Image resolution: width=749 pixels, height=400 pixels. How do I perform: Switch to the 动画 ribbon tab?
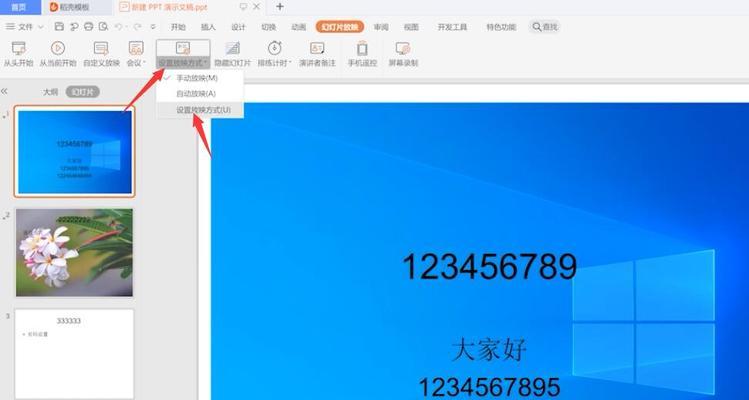(299, 27)
